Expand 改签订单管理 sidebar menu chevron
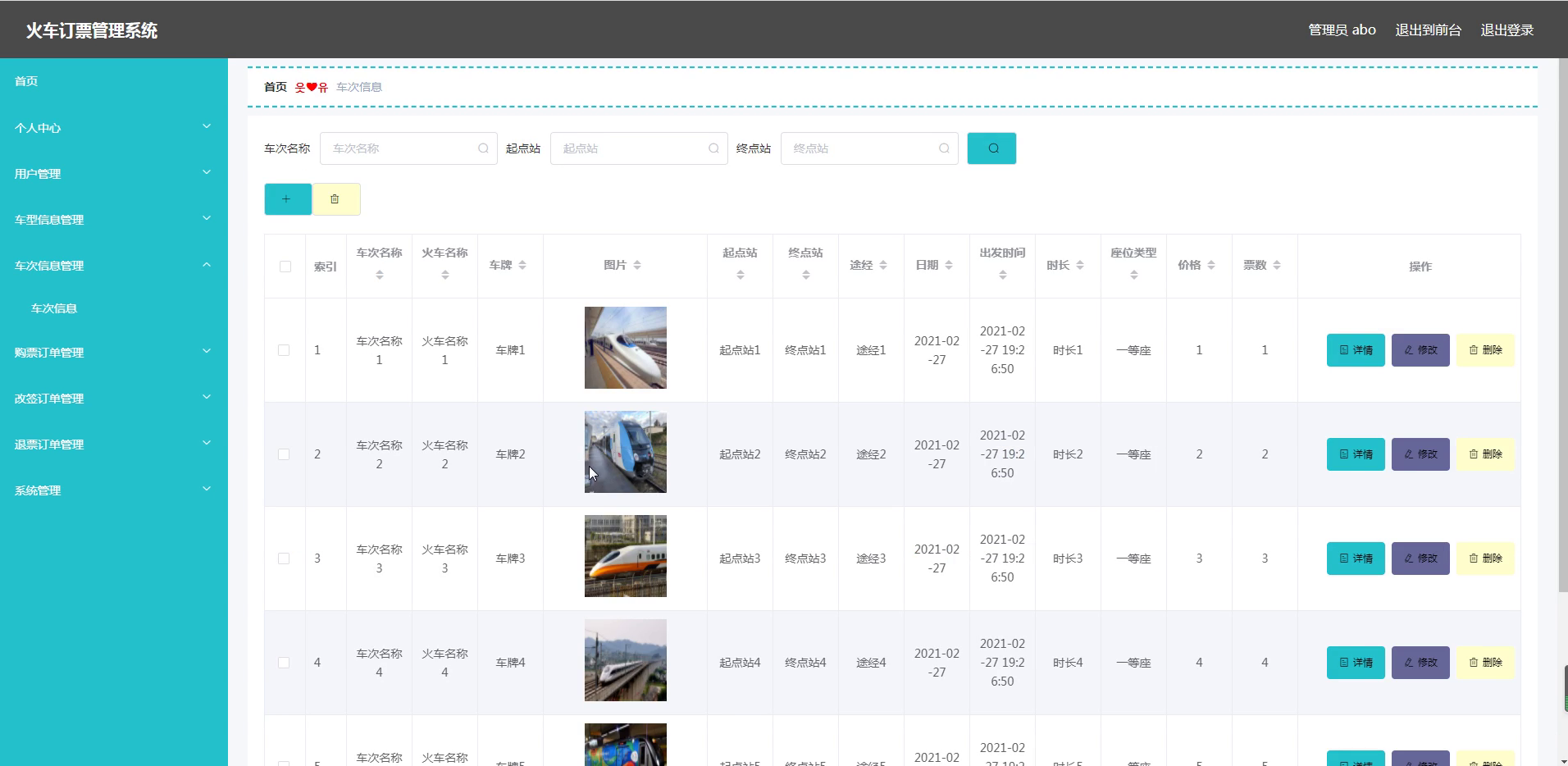 (207, 397)
